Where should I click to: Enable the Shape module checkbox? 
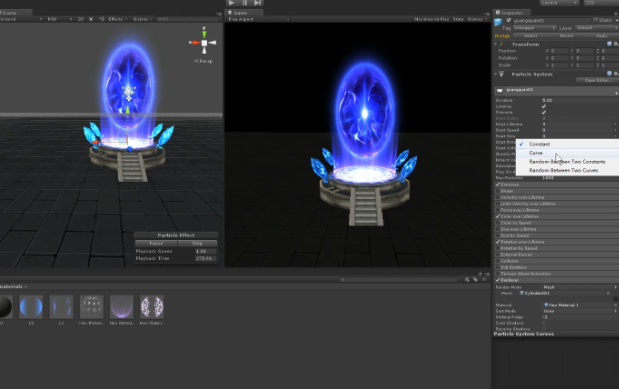498,191
